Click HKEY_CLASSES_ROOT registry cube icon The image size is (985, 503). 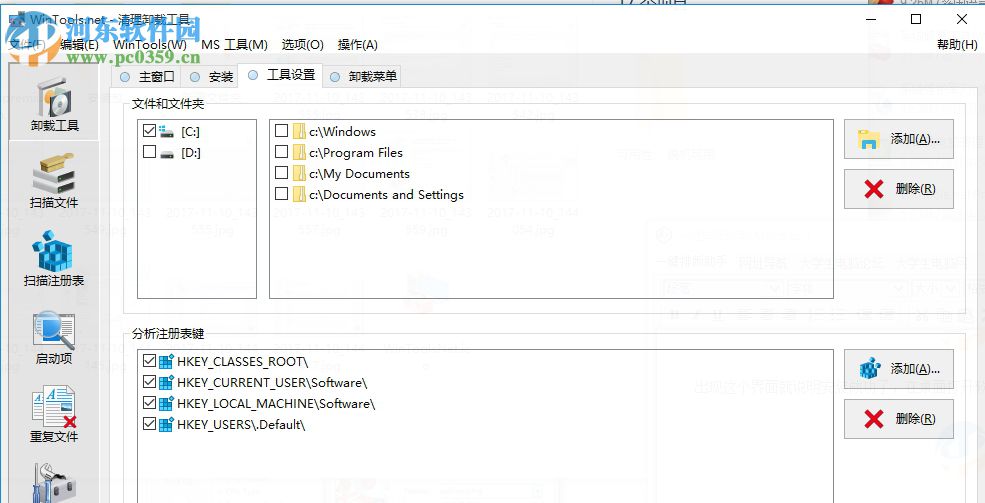point(166,361)
